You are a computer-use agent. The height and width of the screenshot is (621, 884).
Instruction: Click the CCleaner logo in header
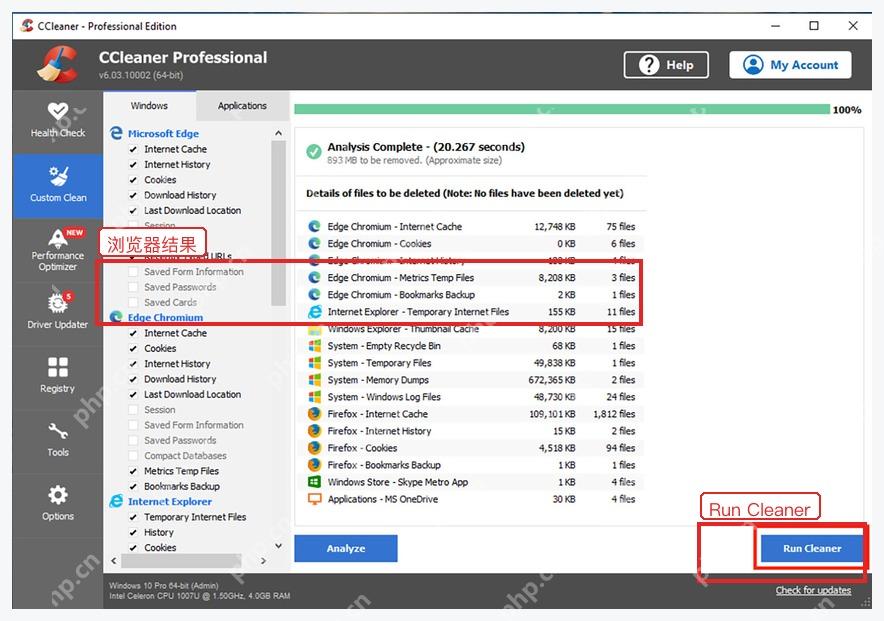pyautogui.click(x=56, y=64)
